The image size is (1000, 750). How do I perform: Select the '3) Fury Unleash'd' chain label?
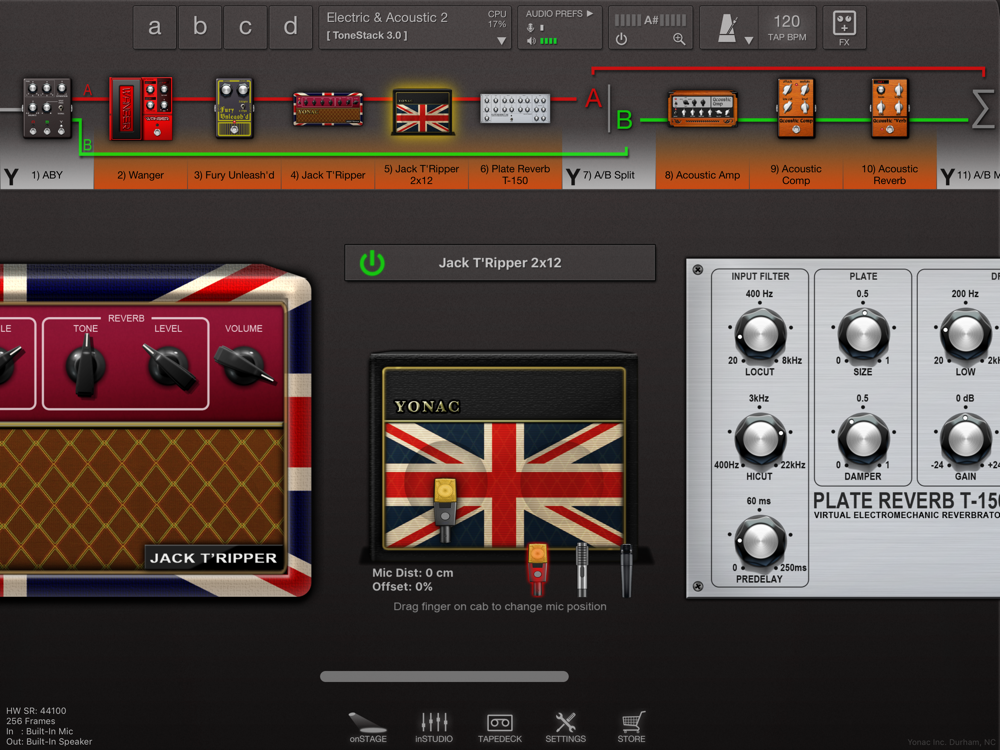pos(234,175)
